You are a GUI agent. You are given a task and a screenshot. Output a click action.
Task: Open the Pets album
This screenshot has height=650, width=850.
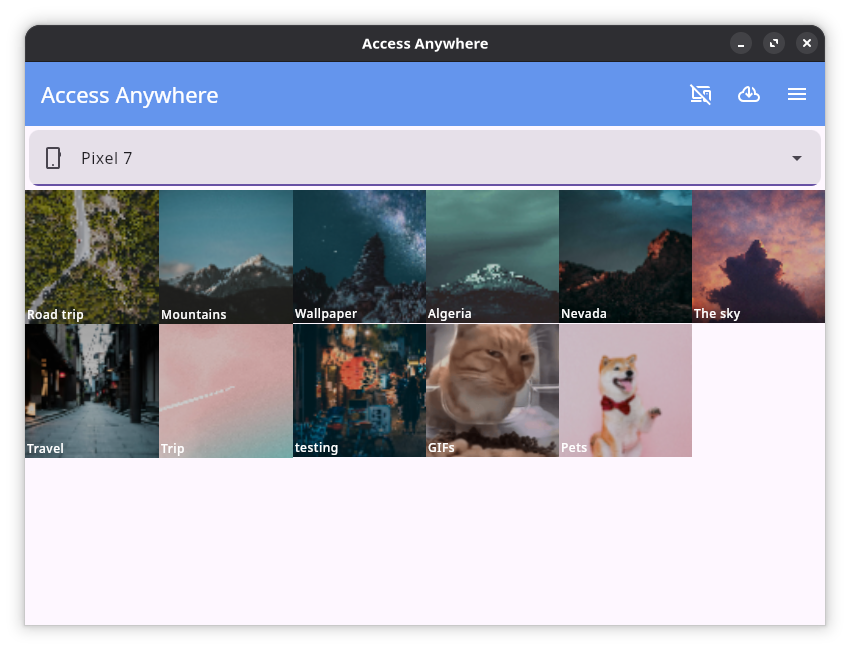(x=625, y=390)
